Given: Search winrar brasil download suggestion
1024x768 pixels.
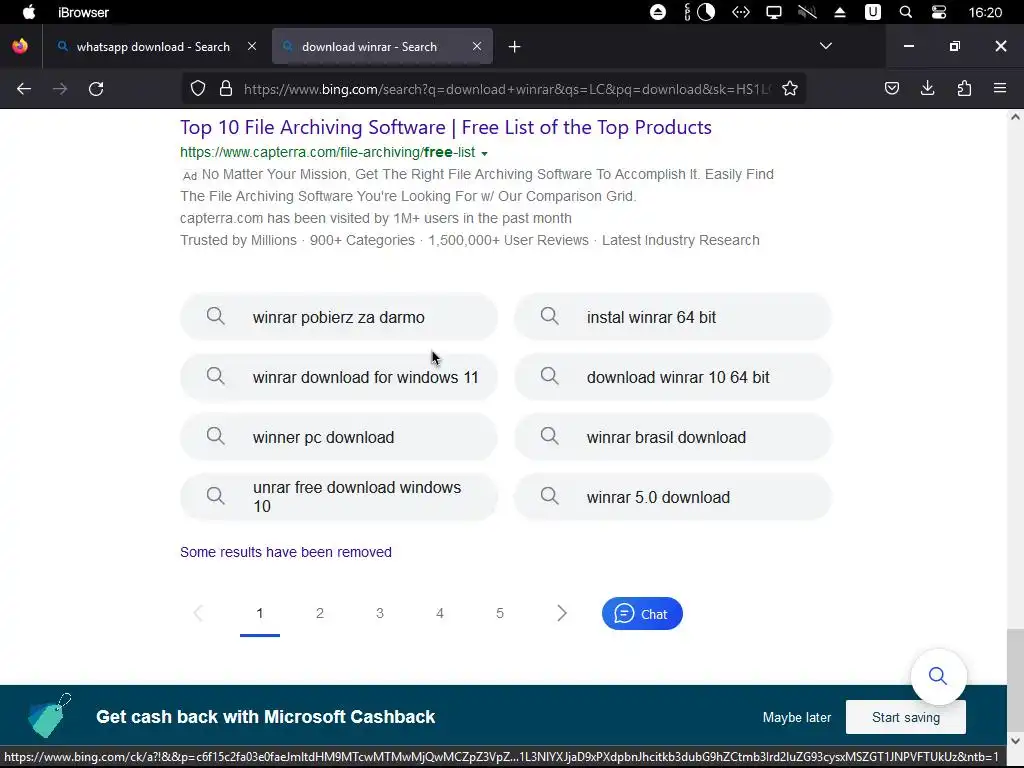Looking at the screenshot, I should (x=673, y=438).
